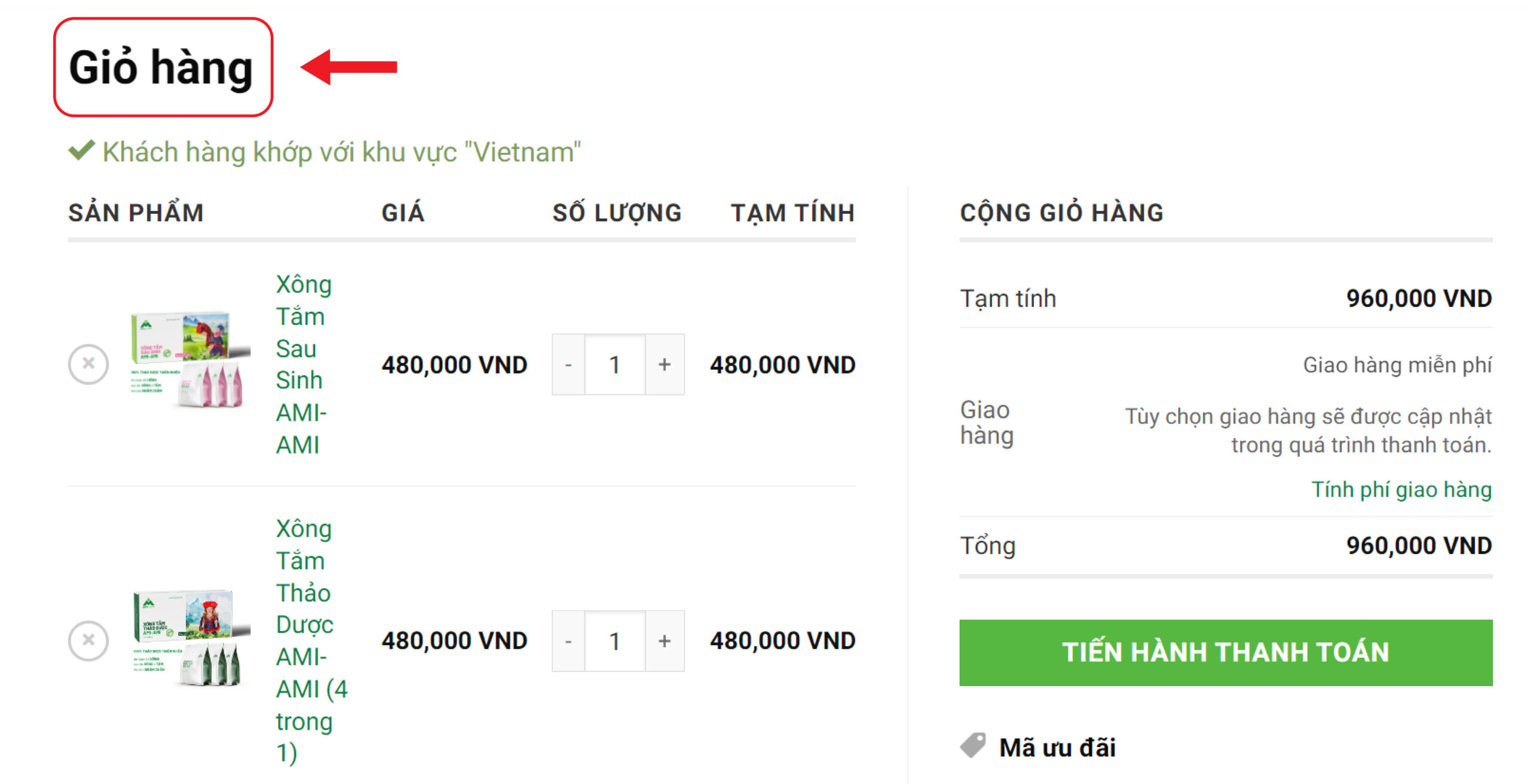Image resolution: width=1530 pixels, height=784 pixels.
Task: Click the Mã ưu đãi coupon label
Action: (x=1057, y=747)
